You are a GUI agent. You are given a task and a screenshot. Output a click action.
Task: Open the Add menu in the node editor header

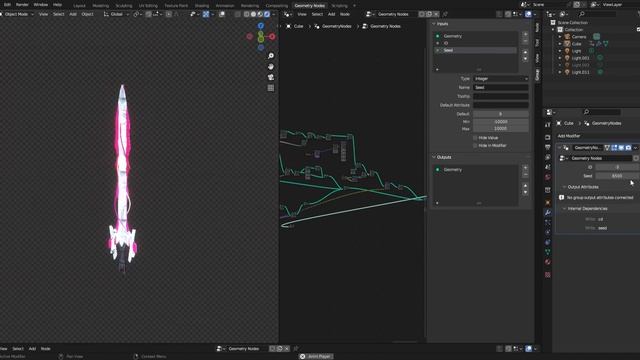pyautogui.click(x=331, y=14)
